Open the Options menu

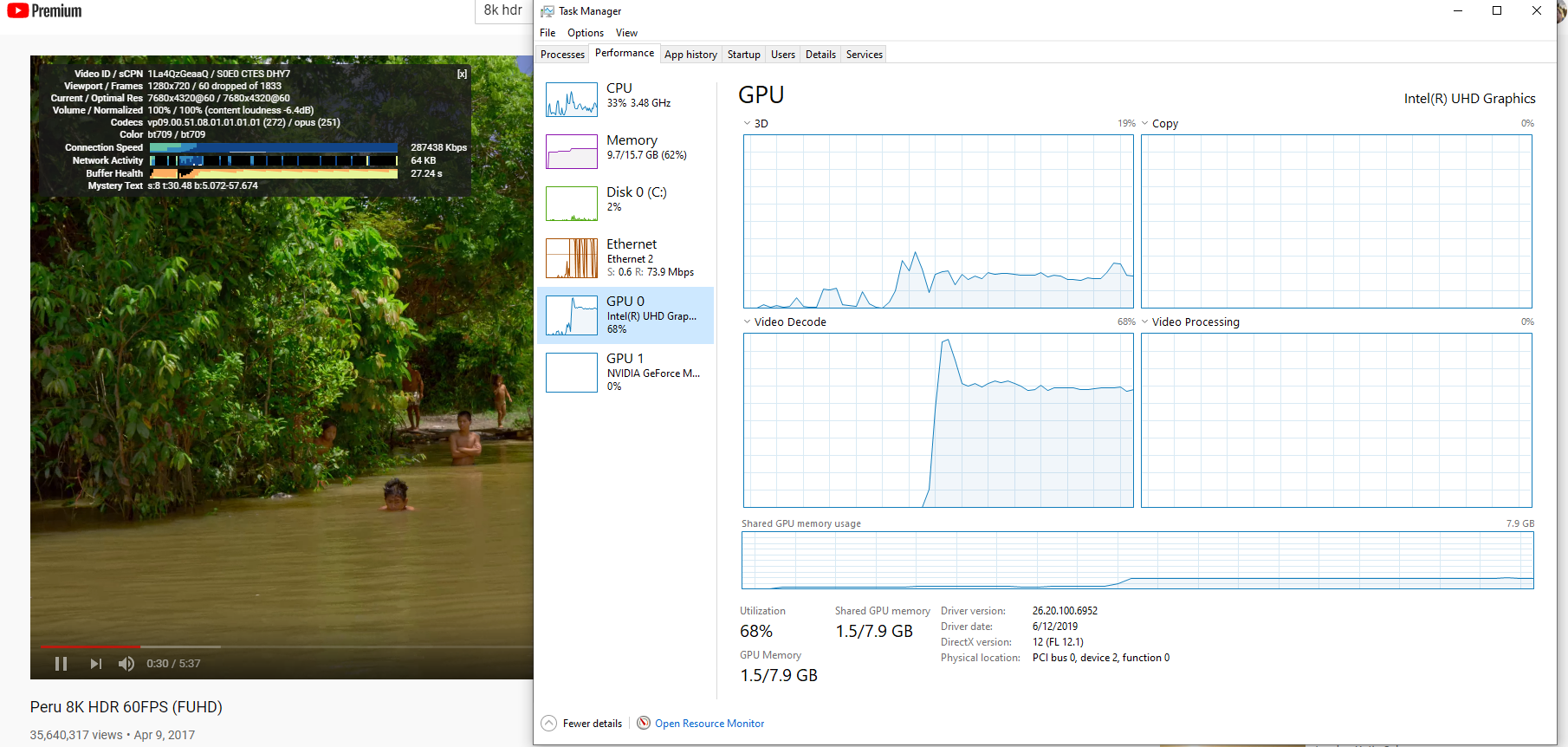pos(586,33)
